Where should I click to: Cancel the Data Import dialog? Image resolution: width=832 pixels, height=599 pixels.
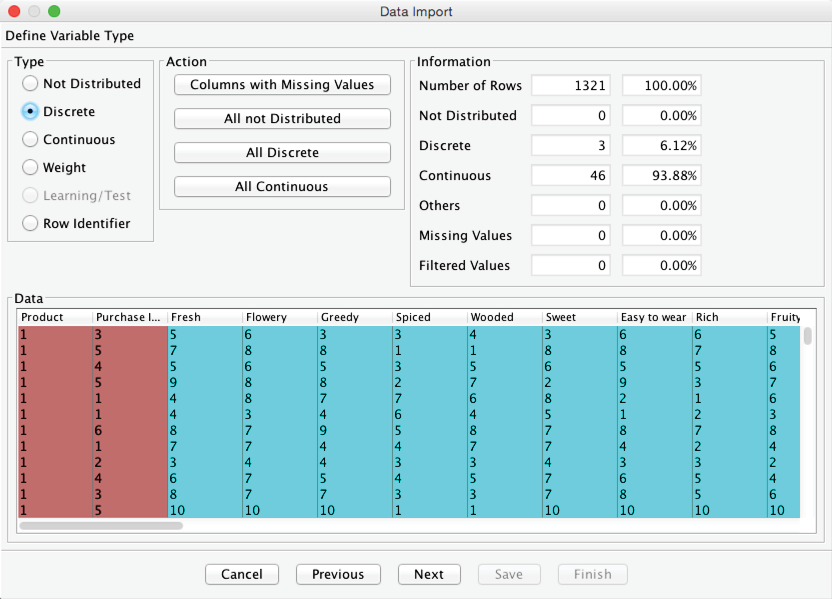point(242,574)
